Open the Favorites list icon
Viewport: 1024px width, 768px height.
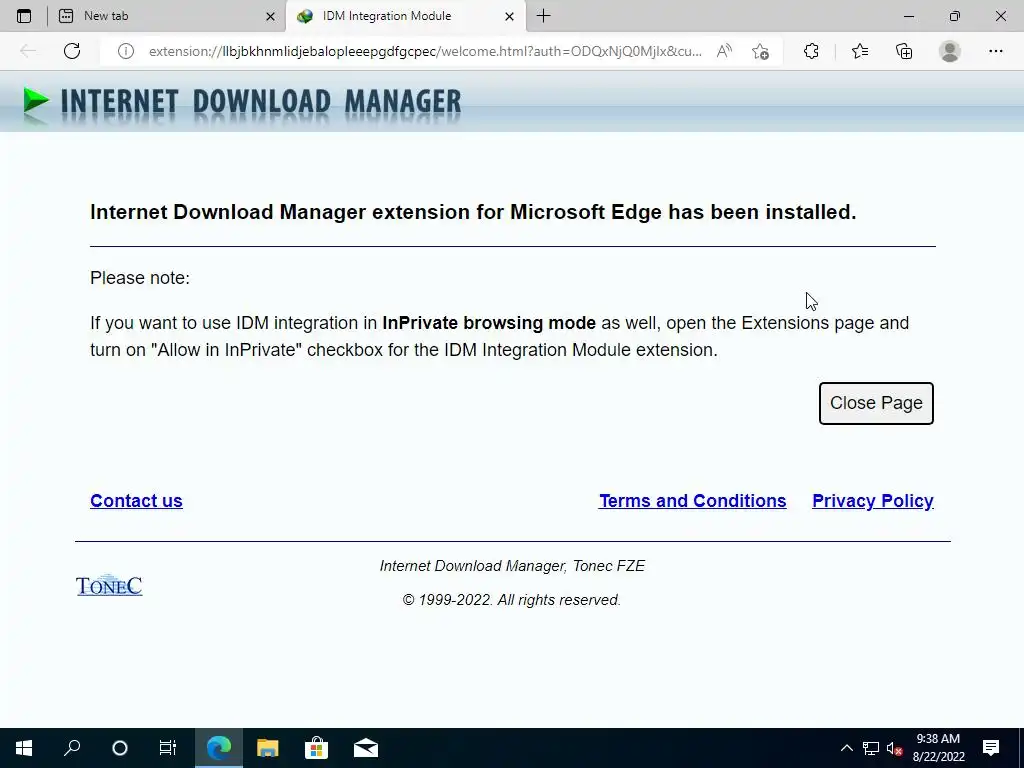pos(860,51)
